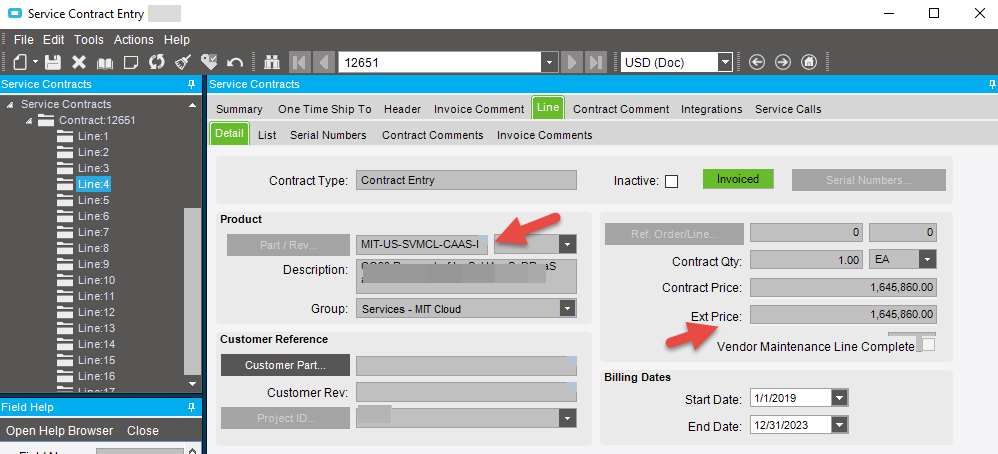Click the New document icon in toolbar

[x=20, y=62]
